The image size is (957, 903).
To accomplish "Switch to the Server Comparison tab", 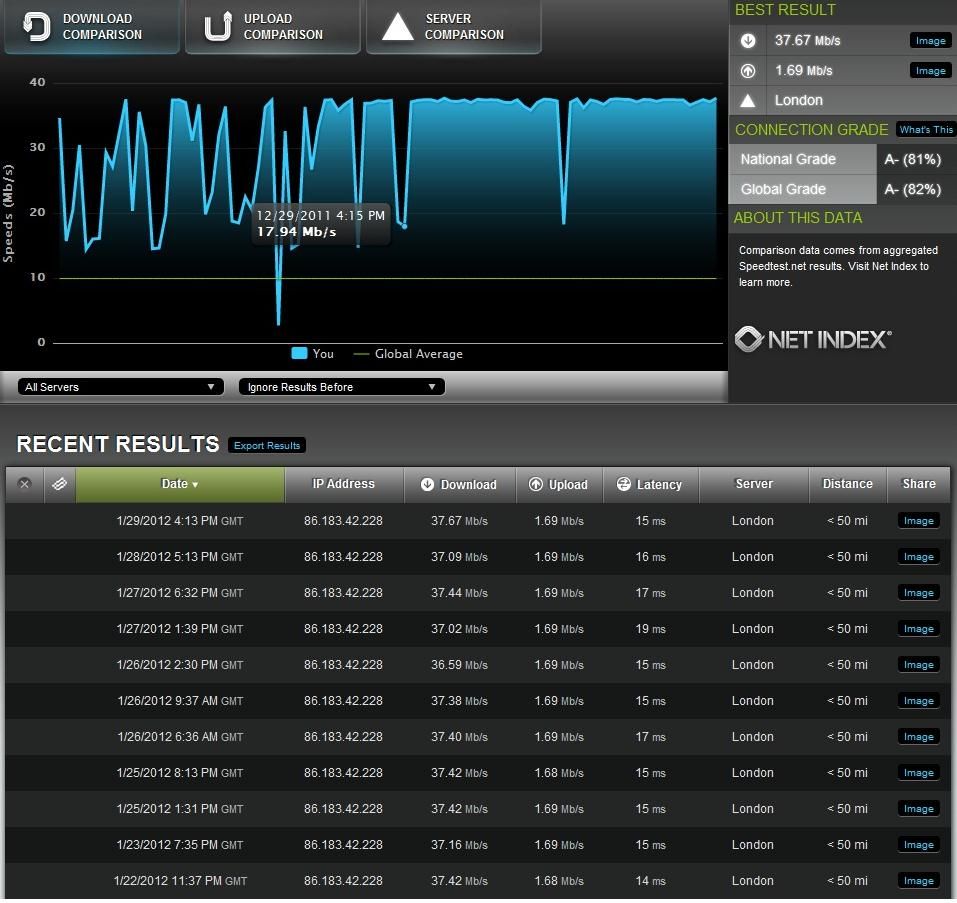I will [453, 26].
